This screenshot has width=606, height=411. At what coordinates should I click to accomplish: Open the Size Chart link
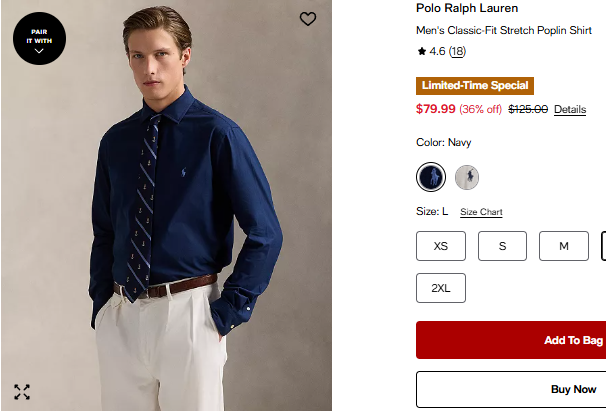tap(481, 212)
